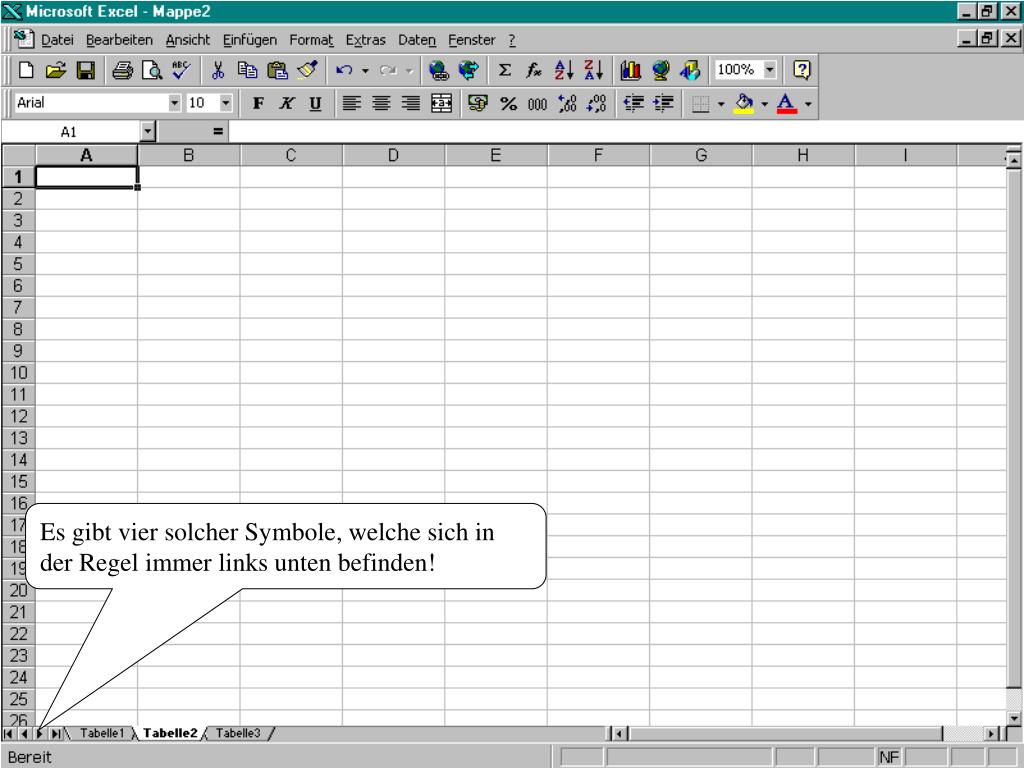The image size is (1024, 768).
Task: Open the 100% zoom dropdown
Action: [769, 71]
